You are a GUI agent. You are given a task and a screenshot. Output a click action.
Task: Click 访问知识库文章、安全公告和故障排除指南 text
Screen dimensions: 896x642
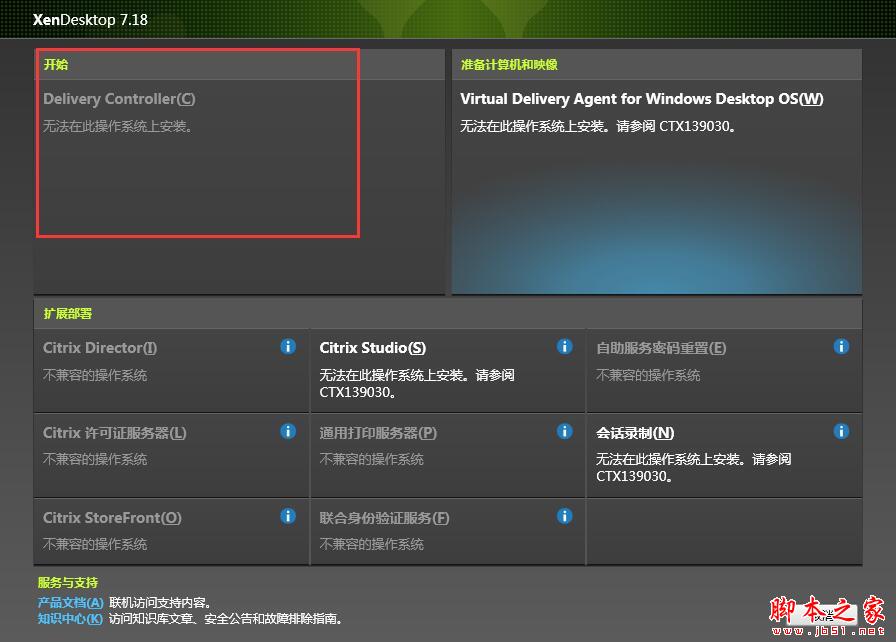225,619
